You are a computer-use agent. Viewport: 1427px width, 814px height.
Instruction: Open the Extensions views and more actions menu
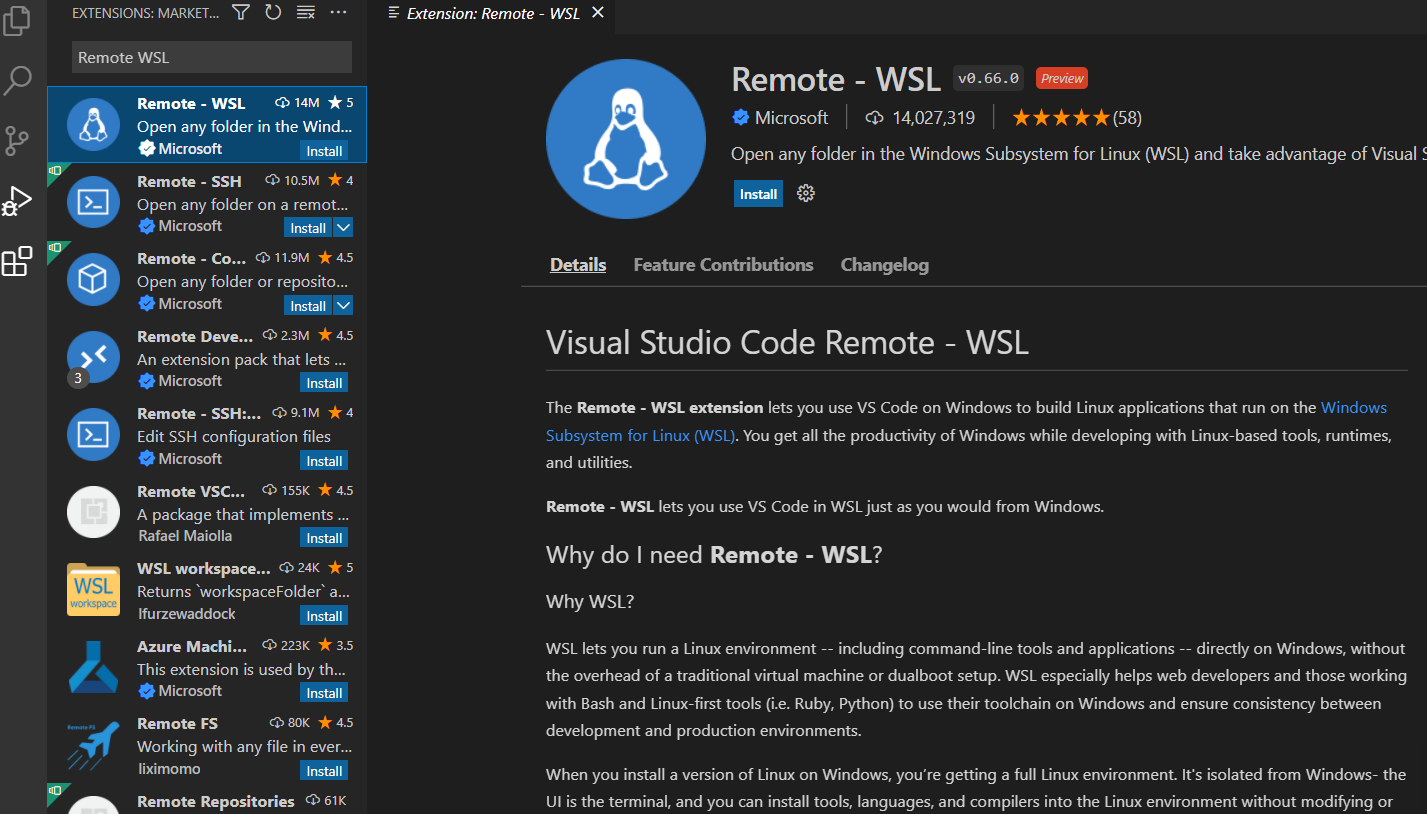point(338,12)
